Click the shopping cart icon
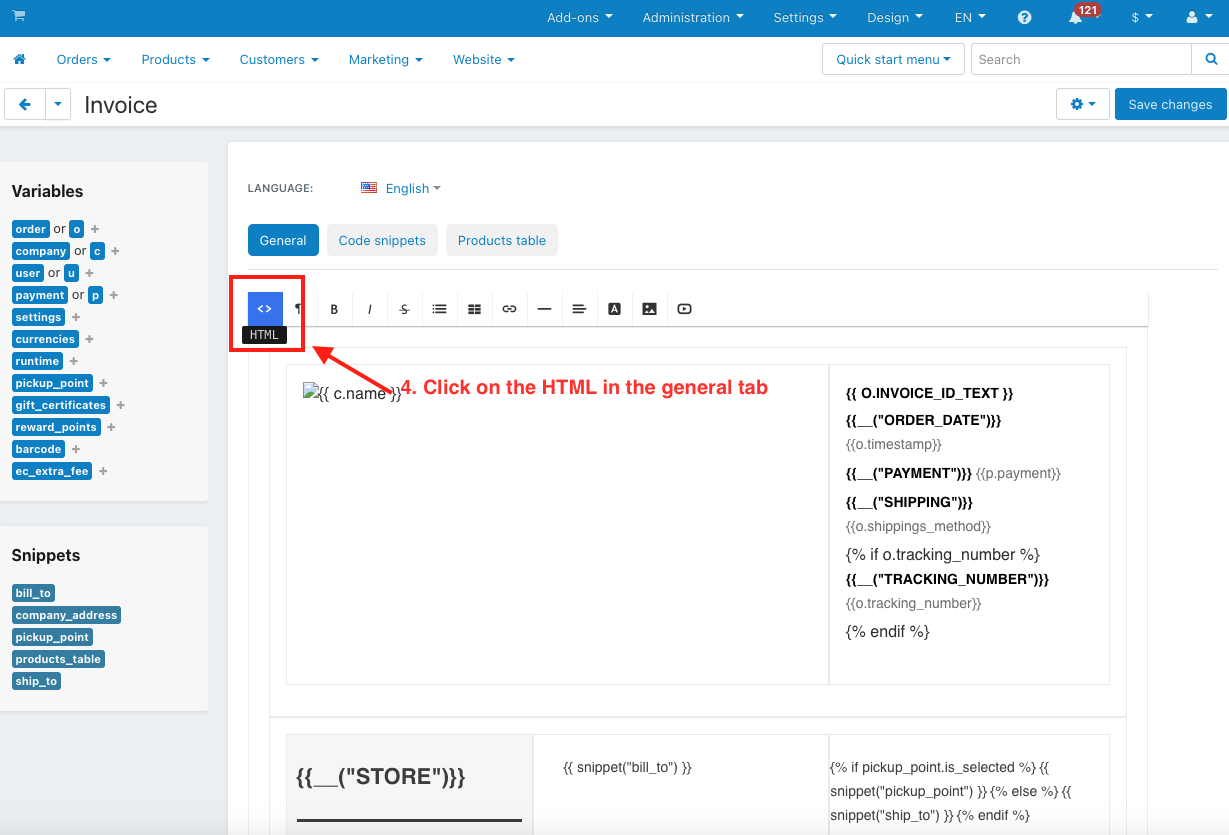Image resolution: width=1229 pixels, height=835 pixels. click(19, 17)
